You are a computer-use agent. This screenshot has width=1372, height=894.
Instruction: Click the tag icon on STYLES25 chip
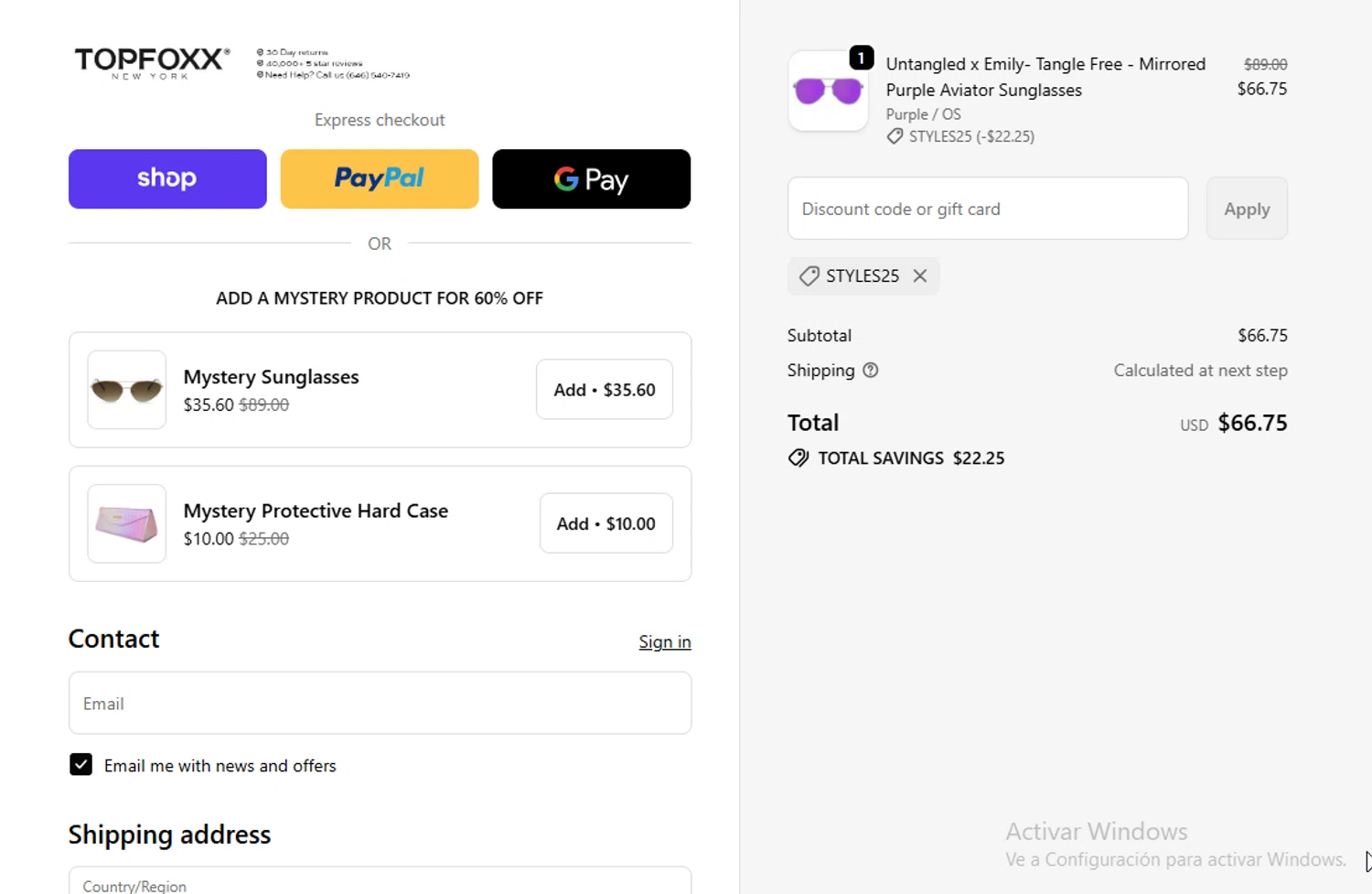[x=809, y=276]
